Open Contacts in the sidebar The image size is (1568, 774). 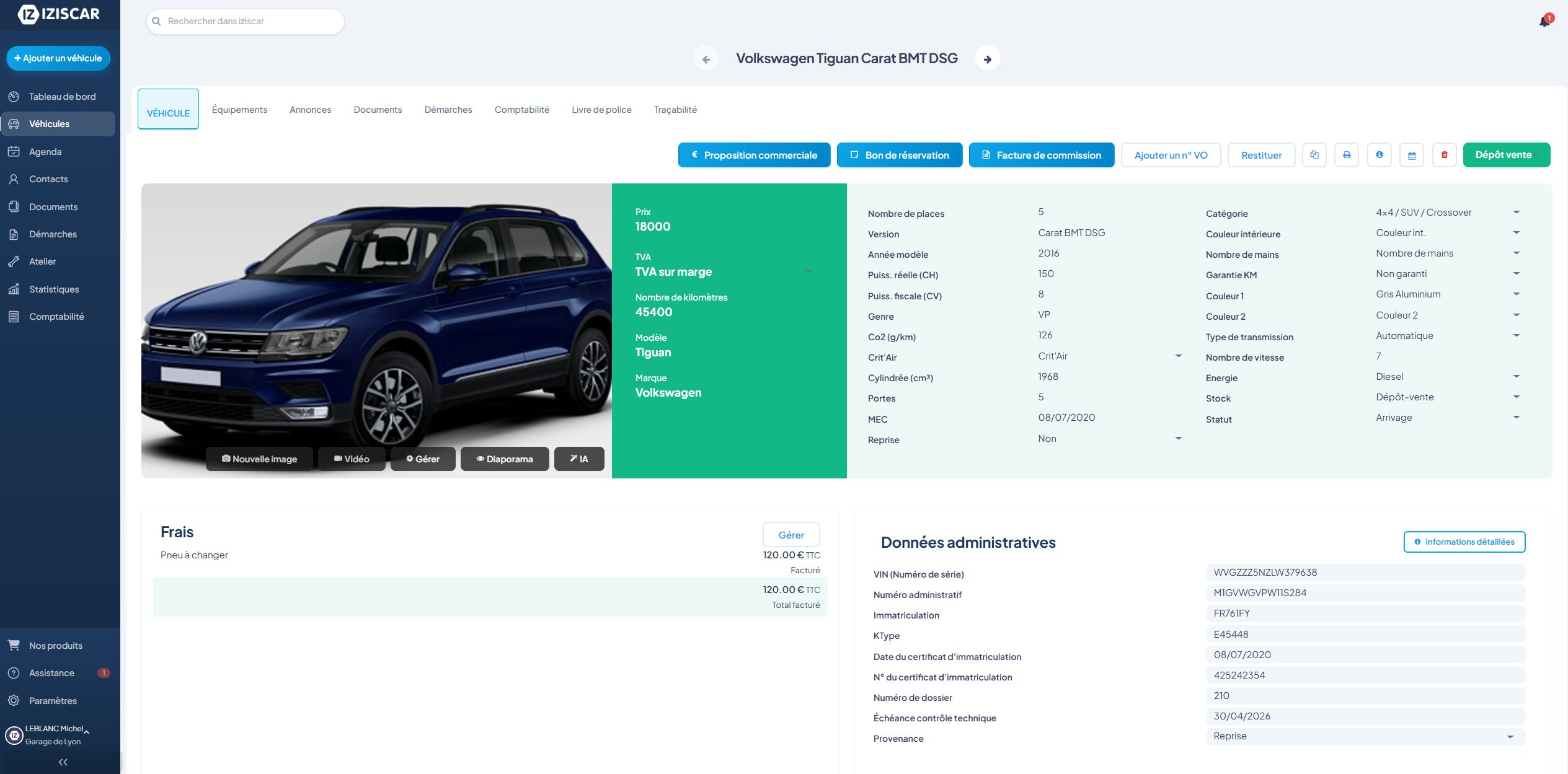coord(58,179)
